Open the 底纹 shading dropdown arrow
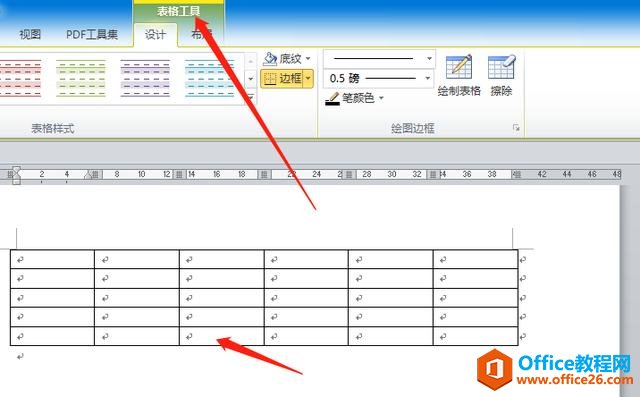640x397 pixels. click(x=308, y=59)
